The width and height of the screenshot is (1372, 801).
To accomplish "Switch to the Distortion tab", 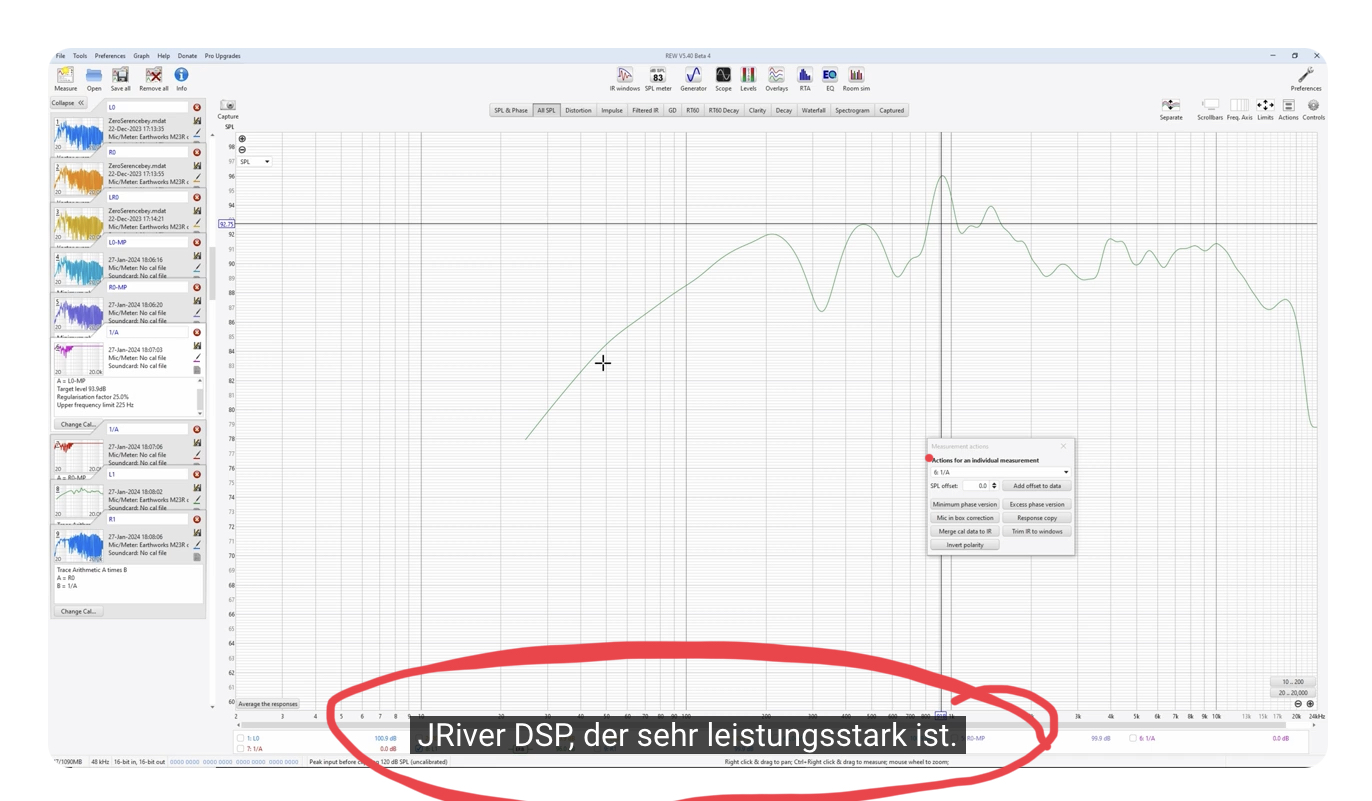I will tap(578, 110).
